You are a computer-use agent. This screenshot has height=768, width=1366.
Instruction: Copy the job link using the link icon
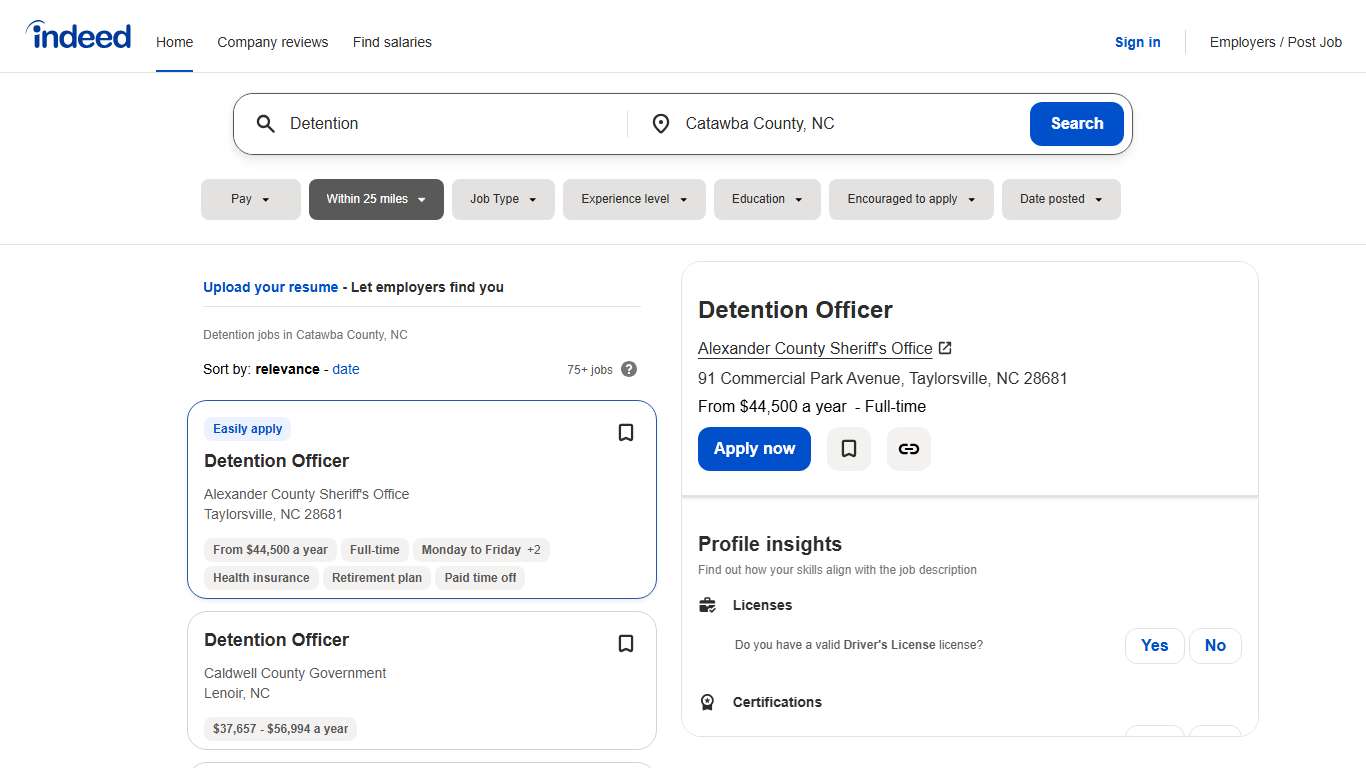[x=908, y=449]
